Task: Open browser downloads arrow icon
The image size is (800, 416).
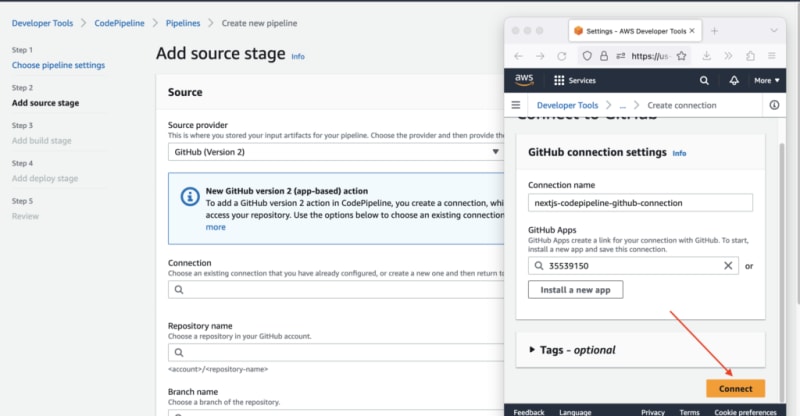Action: pyautogui.click(x=706, y=56)
